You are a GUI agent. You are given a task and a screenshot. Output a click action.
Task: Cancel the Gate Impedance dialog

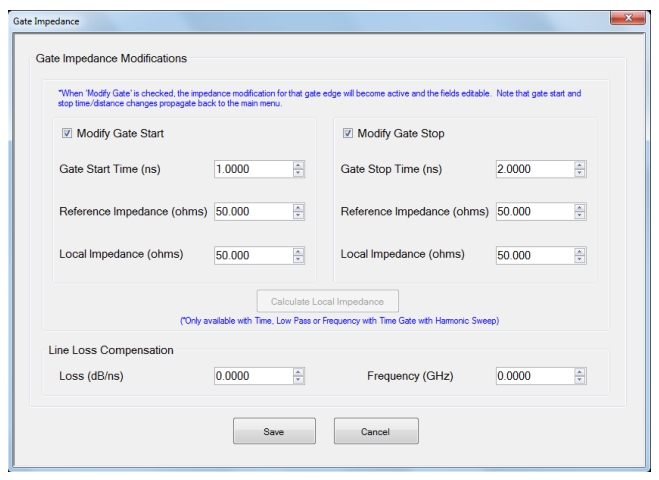(375, 432)
